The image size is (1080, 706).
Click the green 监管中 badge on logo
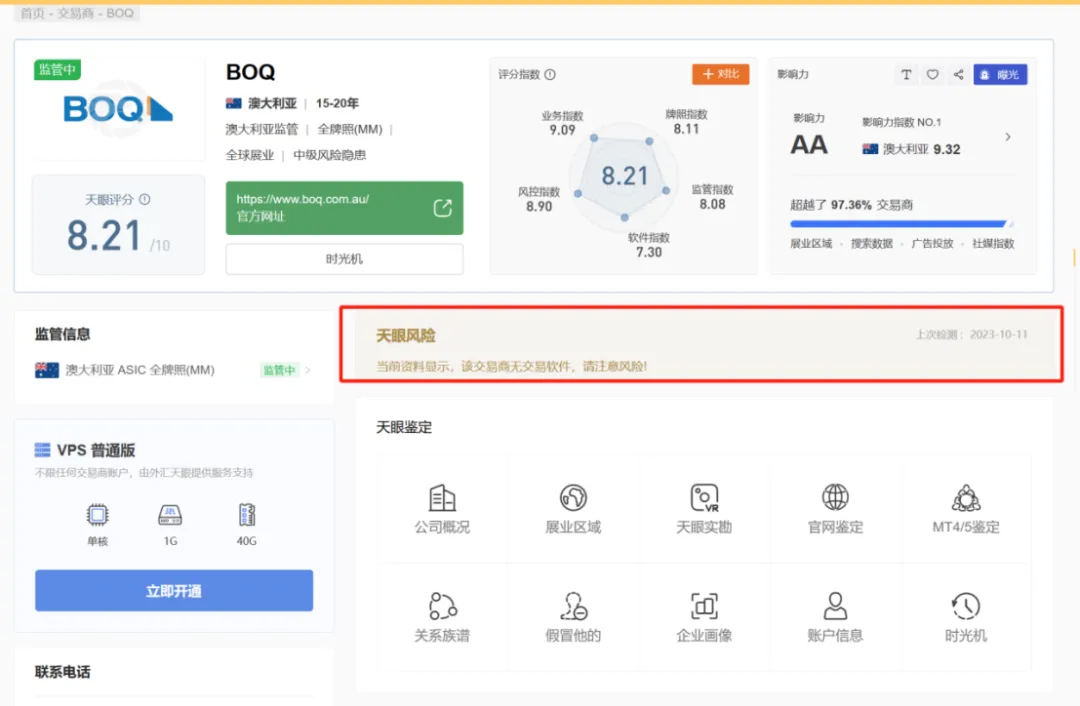pyautogui.click(x=57, y=70)
